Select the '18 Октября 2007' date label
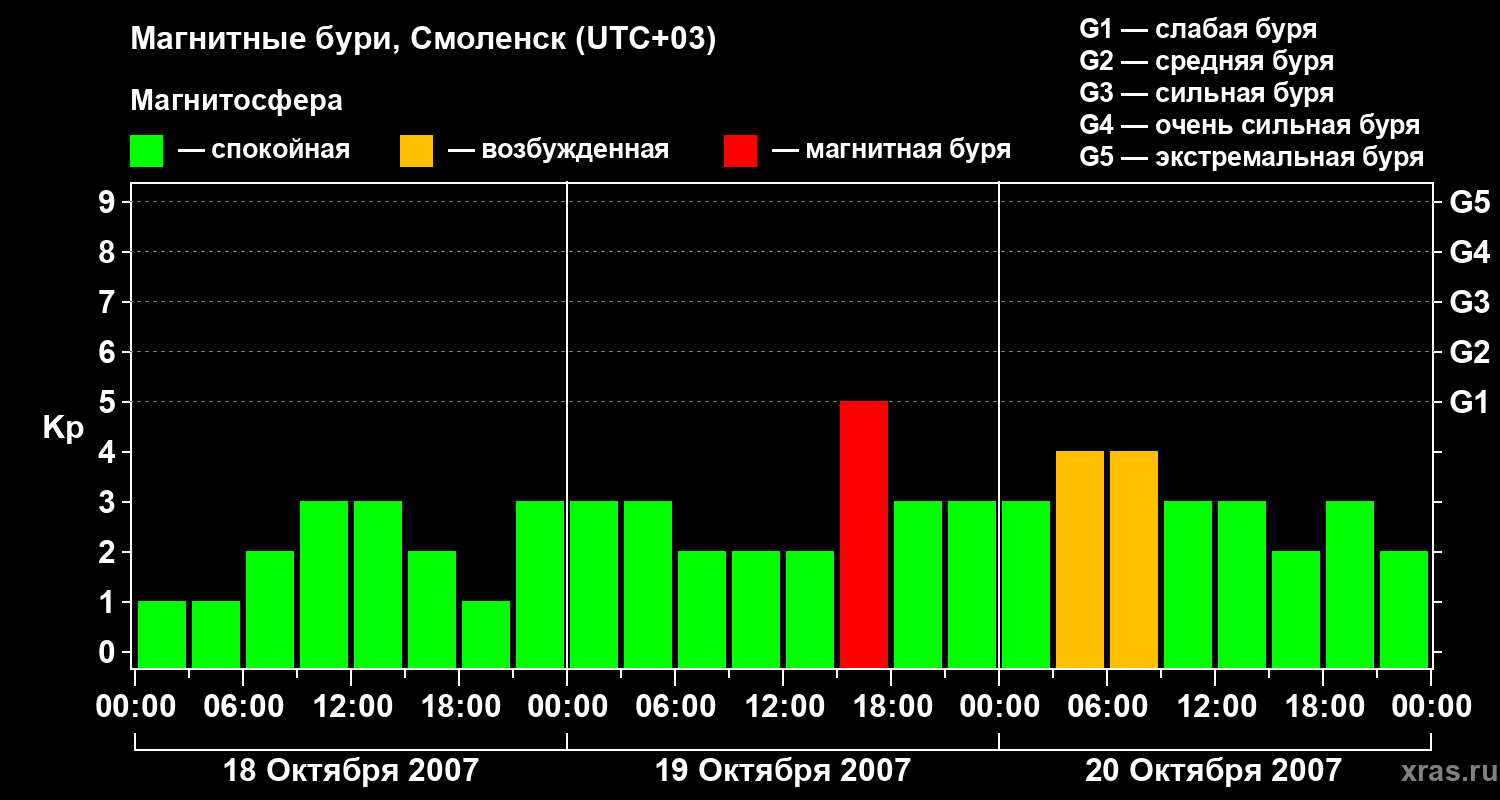Image resolution: width=1500 pixels, height=800 pixels. point(350,771)
